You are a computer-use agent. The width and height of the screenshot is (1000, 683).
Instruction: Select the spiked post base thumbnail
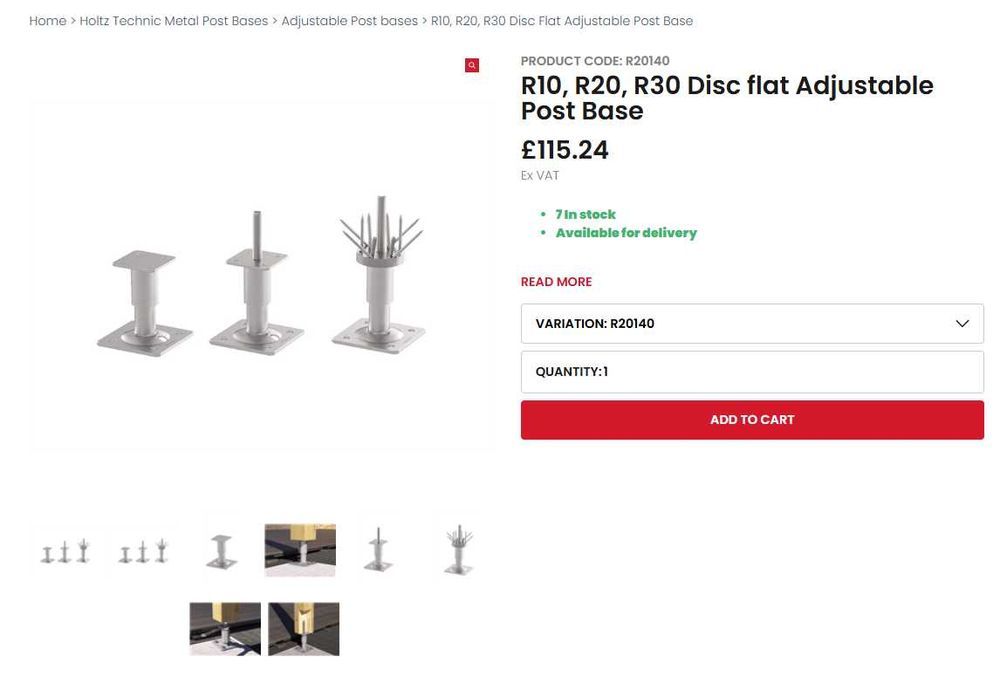(457, 550)
